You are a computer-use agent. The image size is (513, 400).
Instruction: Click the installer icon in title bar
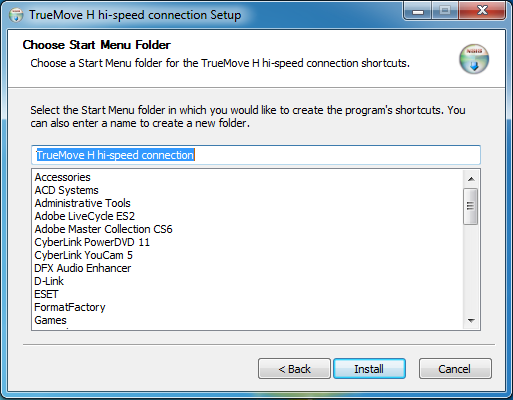pyautogui.click(x=16, y=15)
